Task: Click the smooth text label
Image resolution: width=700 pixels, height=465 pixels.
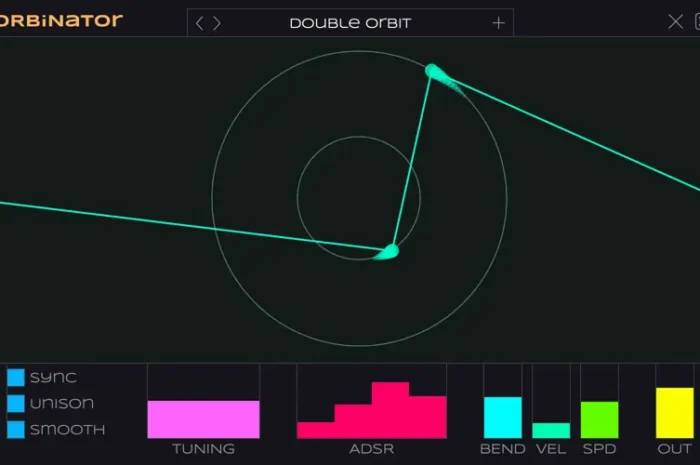Action: [x=67, y=429]
